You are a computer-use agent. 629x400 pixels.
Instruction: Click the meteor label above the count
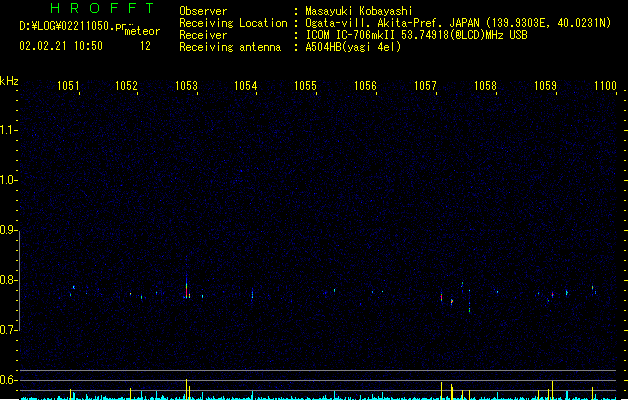point(142,31)
